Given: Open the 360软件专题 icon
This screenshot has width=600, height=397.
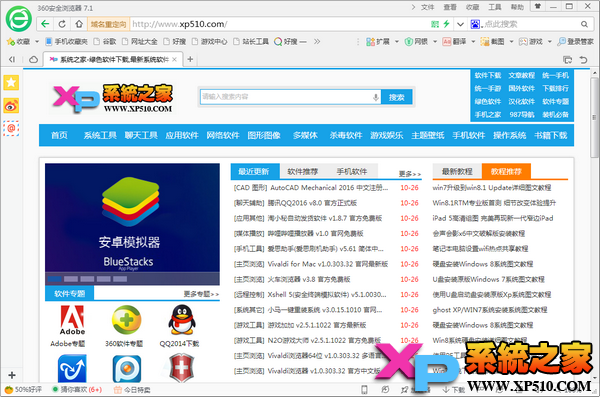Looking at the screenshot, I should [x=127, y=319].
